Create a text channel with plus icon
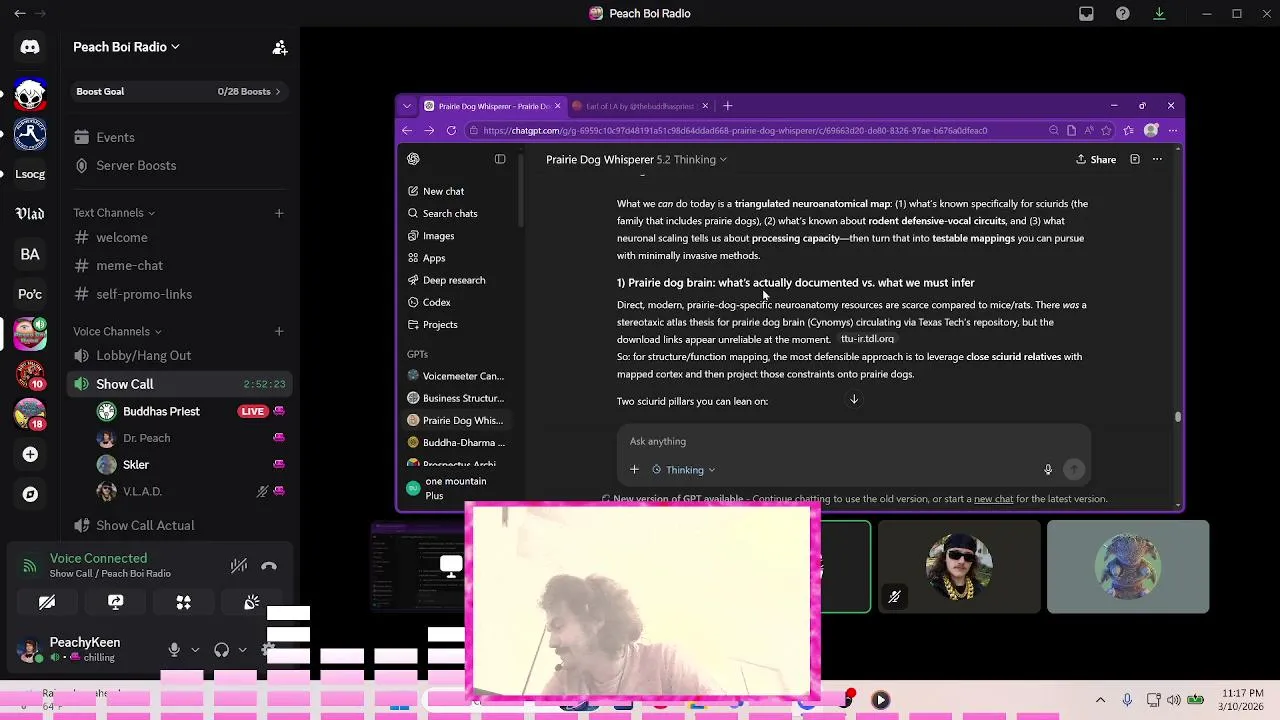1280x720 pixels. [x=279, y=213]
